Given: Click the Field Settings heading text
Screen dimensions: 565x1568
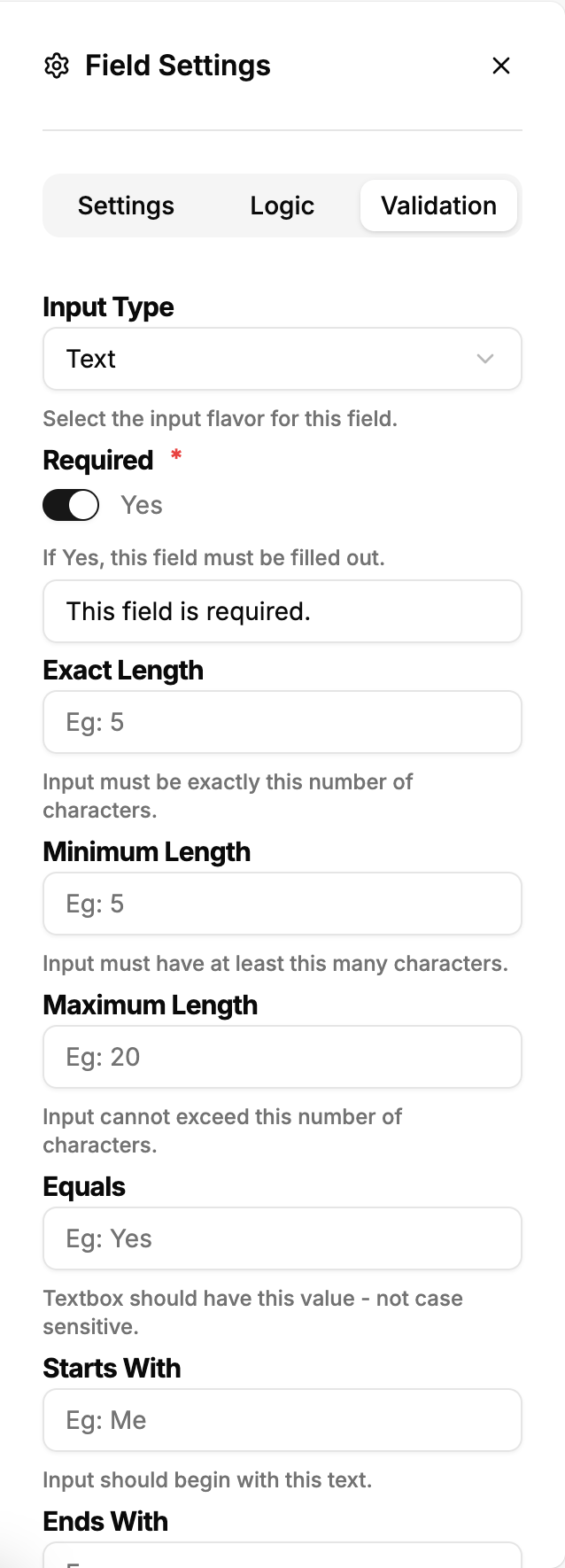Looking at the screenshot, I should tap(178, 66).
